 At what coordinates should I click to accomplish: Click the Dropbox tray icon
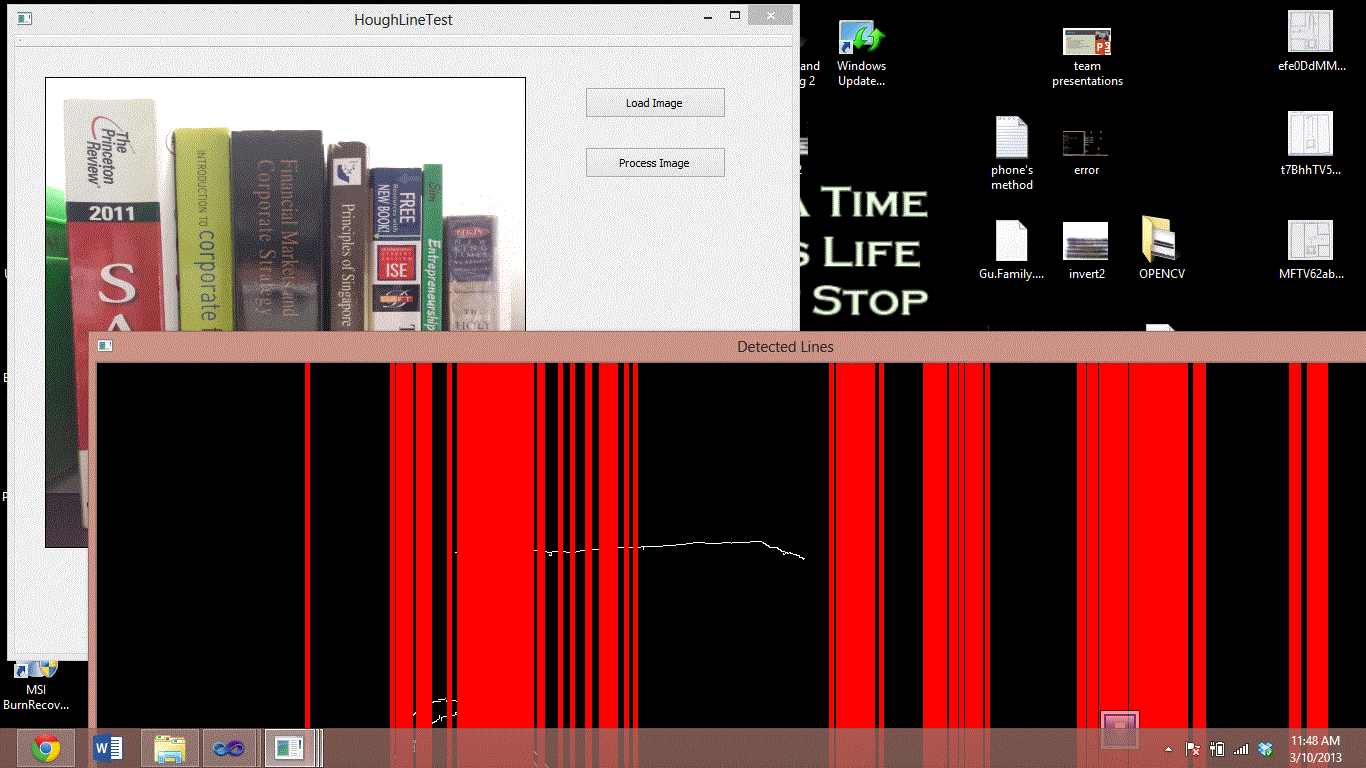tap(1265, 749)
